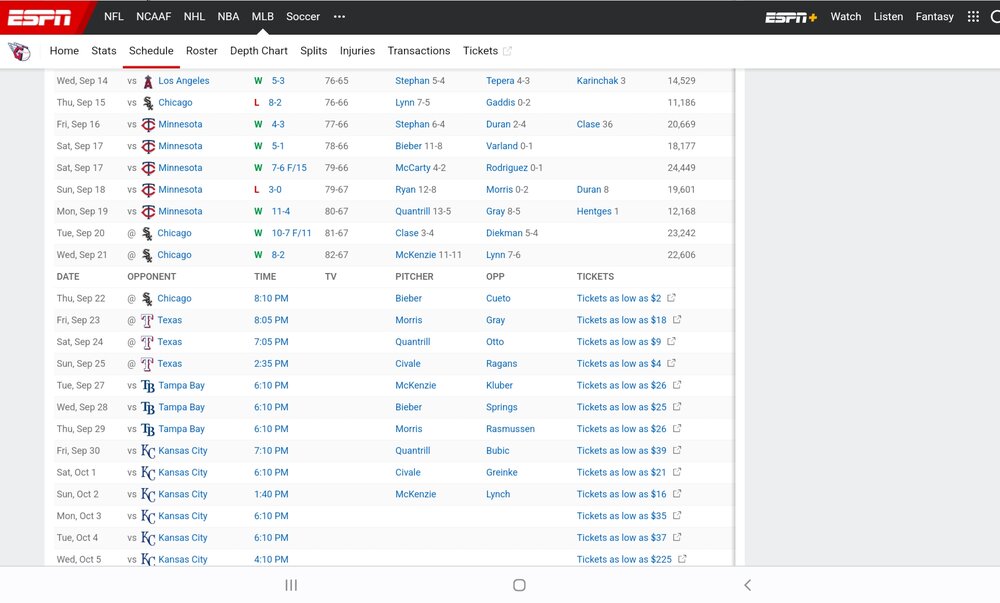Expand the more sports ellipsis menu
This screenshot has width=1000, height=603.
(339, 17)
